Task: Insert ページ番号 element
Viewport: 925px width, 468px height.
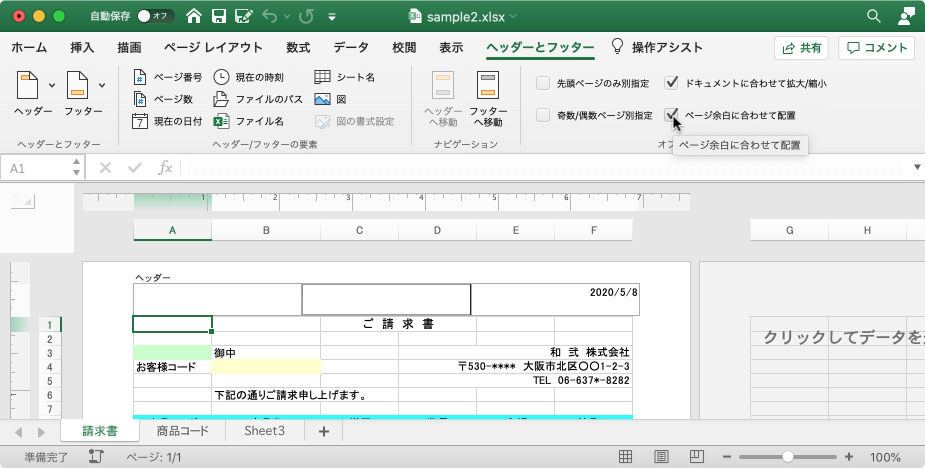Action: tap(168, 77)
